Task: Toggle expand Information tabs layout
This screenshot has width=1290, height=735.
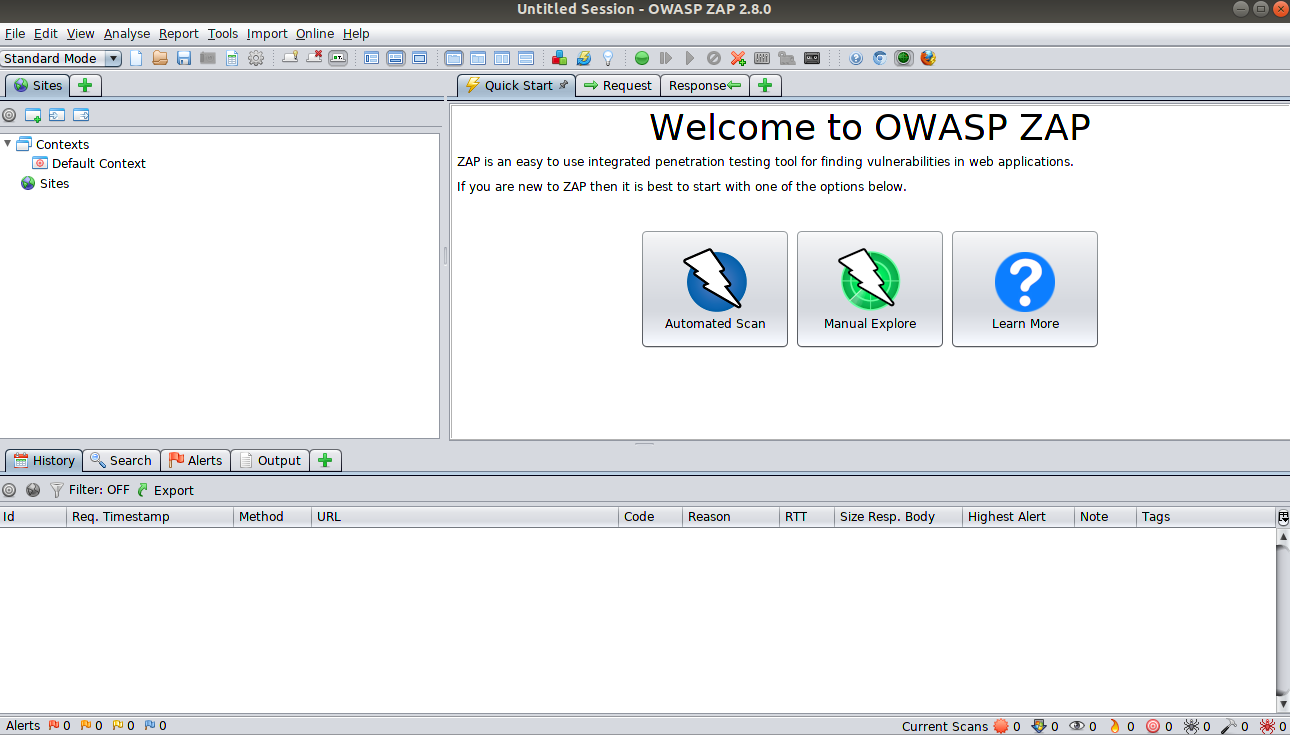Action: (x=396, y=58)
